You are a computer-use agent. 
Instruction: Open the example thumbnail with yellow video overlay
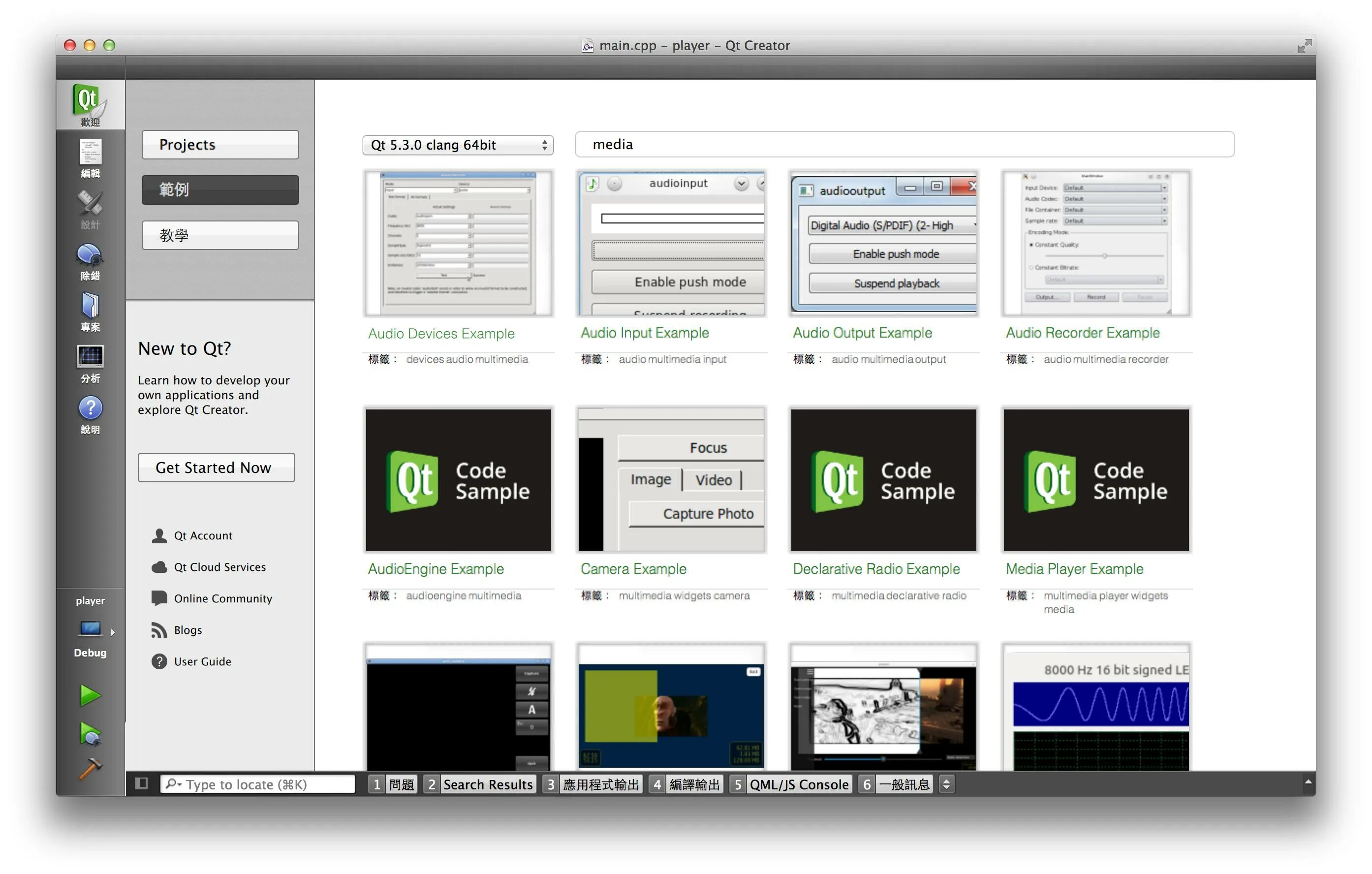tap(671, 707)
